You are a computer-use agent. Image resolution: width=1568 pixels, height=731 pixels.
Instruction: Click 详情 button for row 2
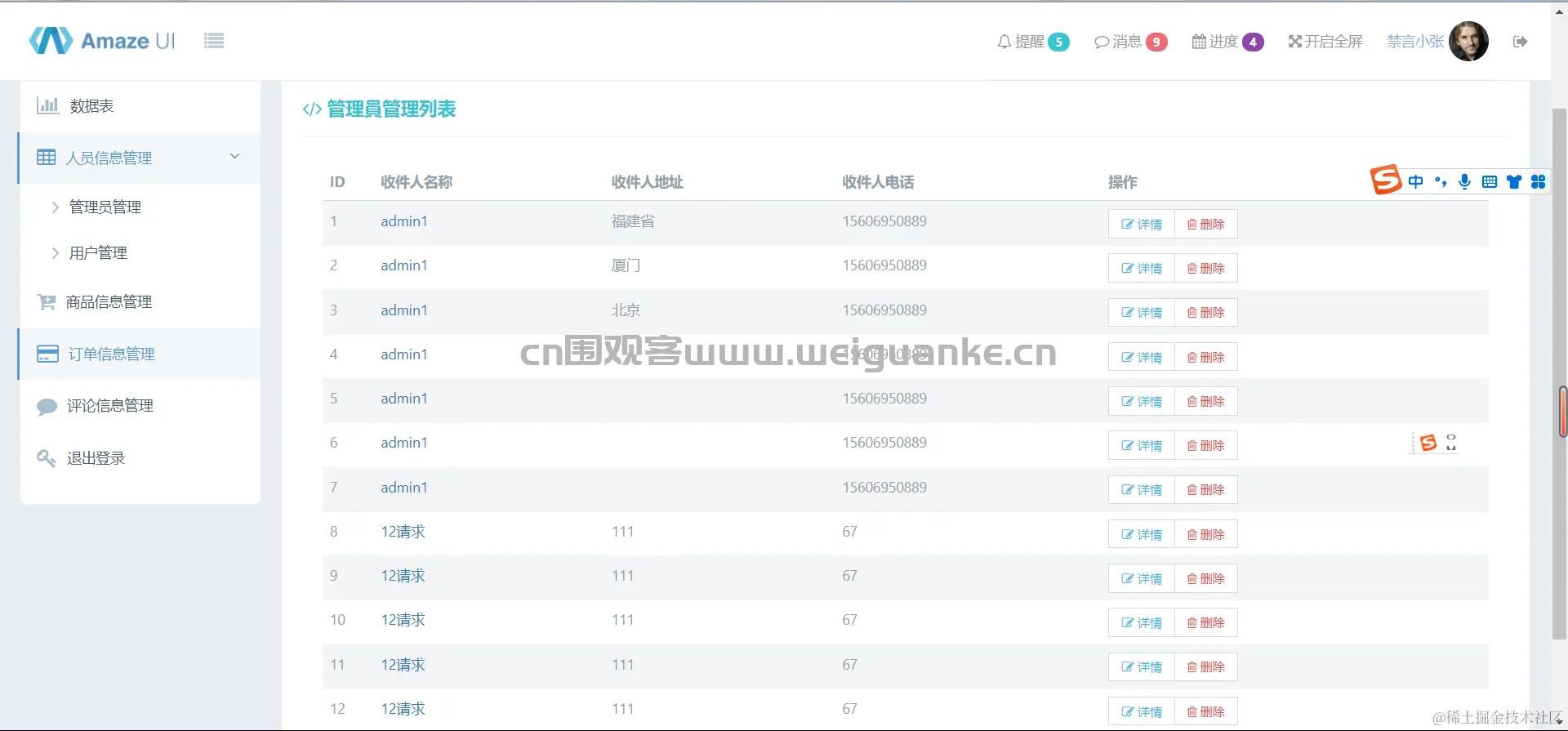1142,268
